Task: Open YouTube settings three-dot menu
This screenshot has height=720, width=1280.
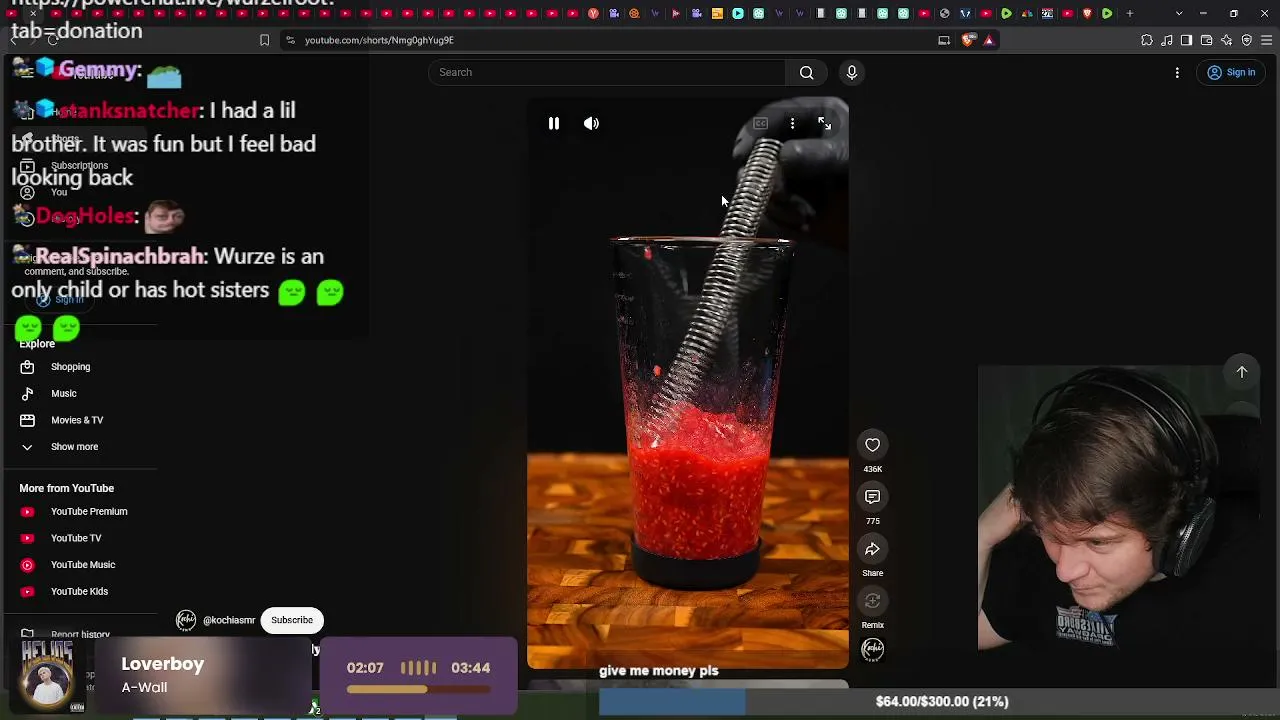Action: pos(1177,72)
